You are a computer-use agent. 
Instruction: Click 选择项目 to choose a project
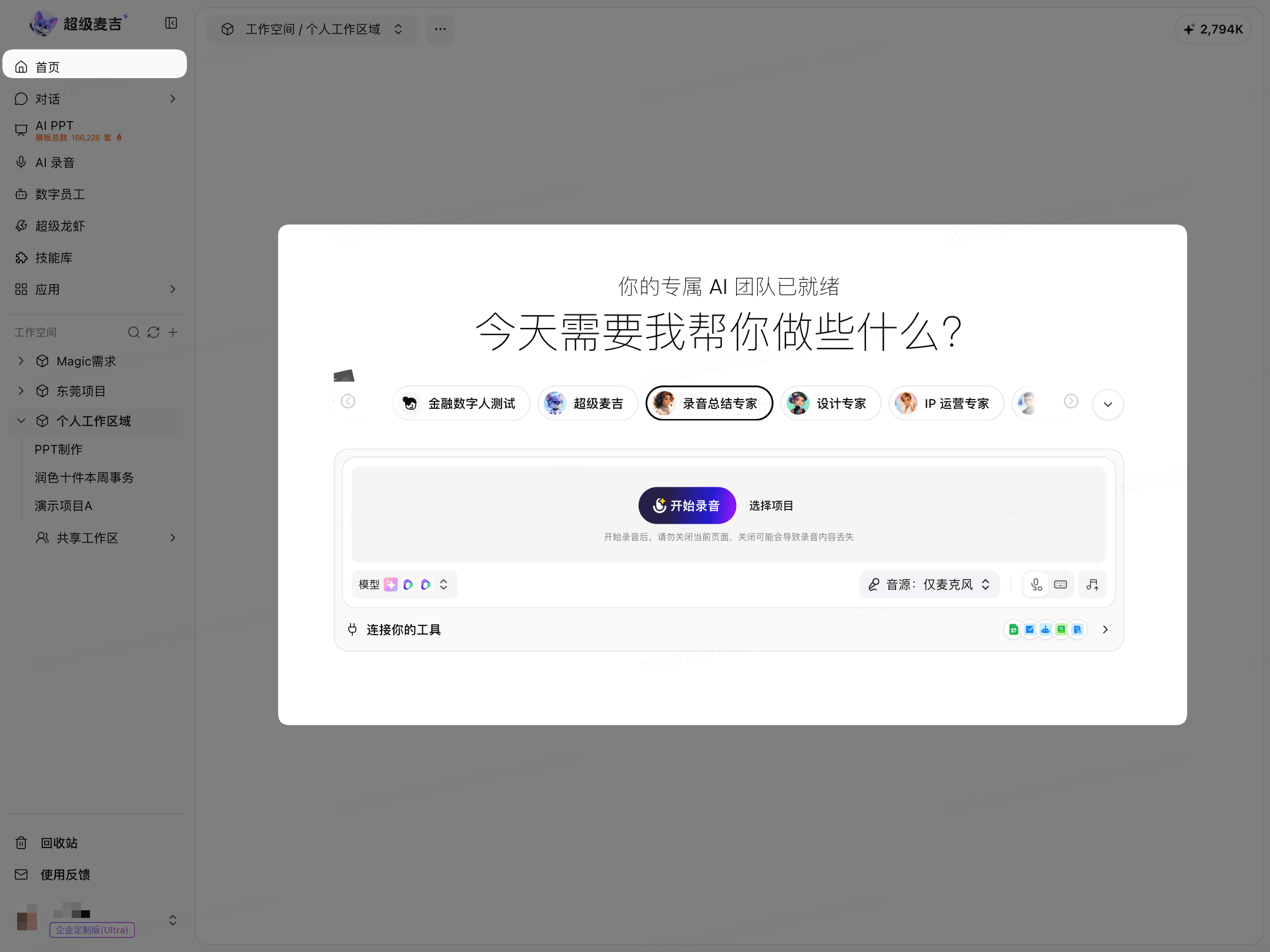[771, 506]
